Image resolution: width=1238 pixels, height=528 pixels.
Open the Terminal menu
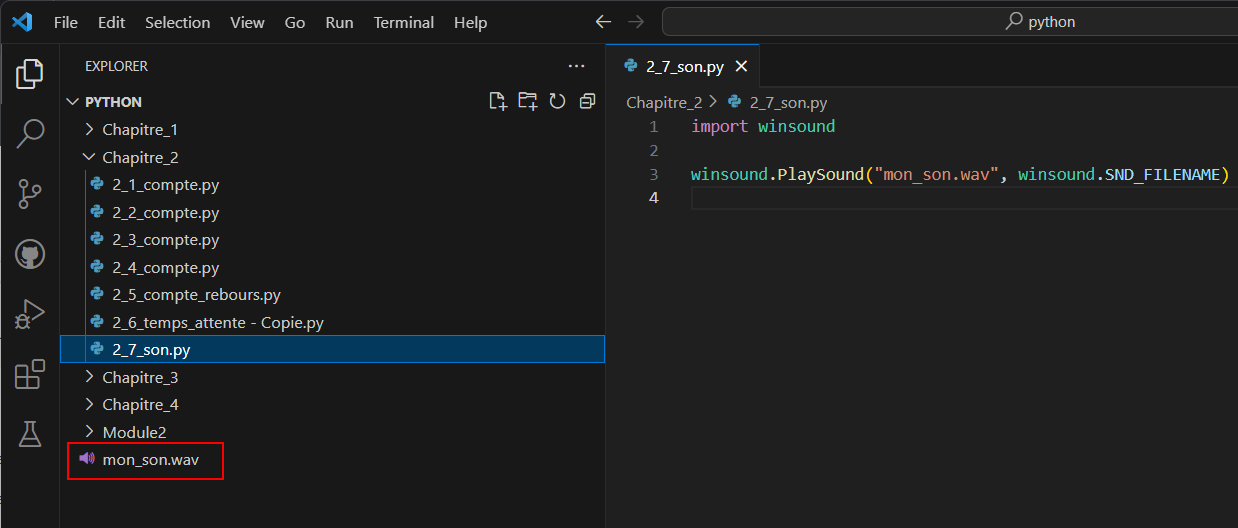pyautogui.click(x=404, y=22)
